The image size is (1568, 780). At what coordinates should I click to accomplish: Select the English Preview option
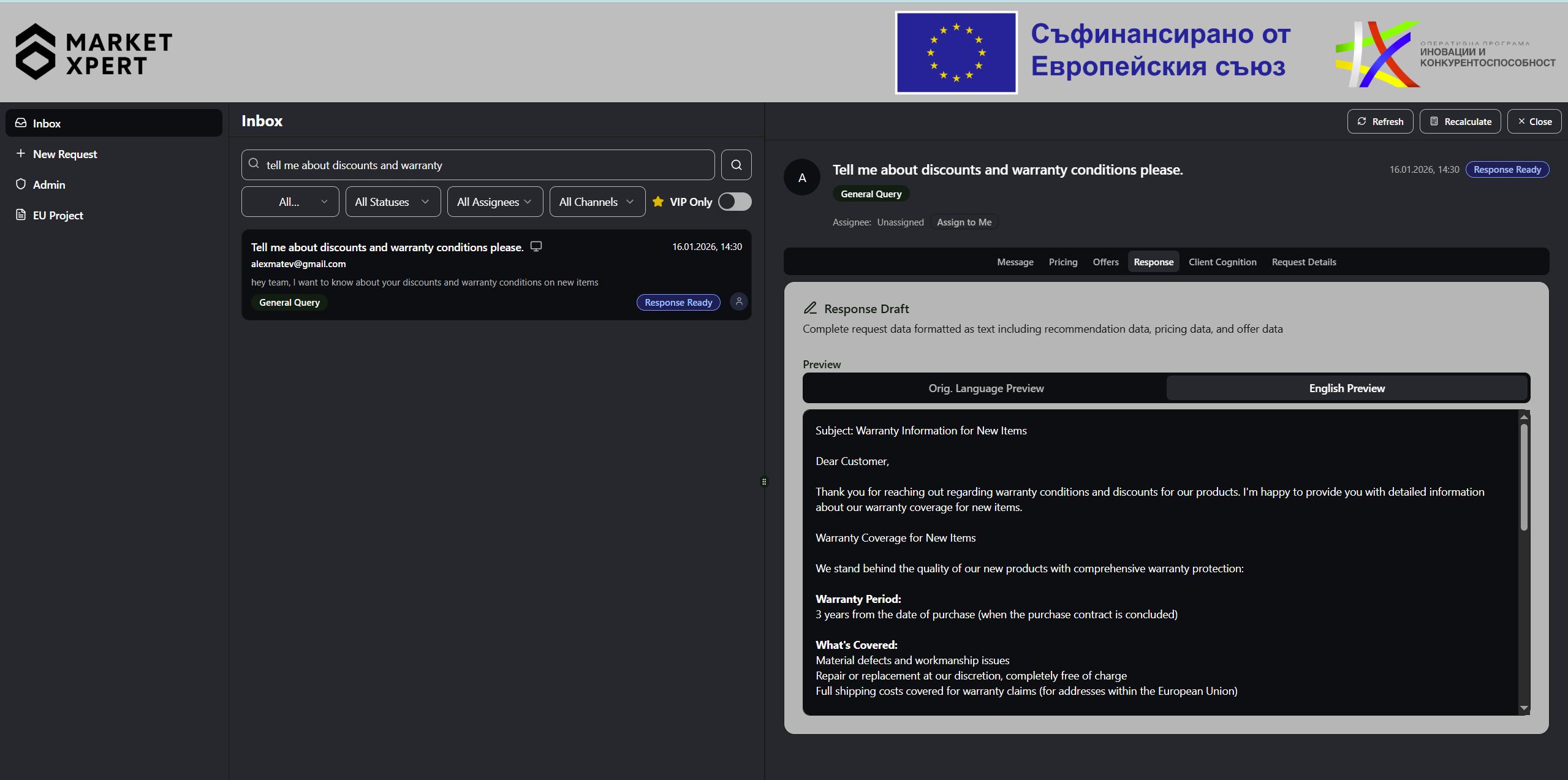pyautogui.click(x=1346, y=388)
